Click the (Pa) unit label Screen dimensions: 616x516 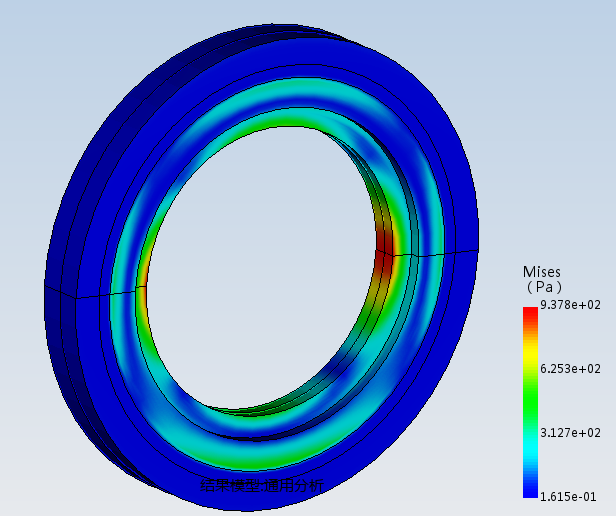click(544, 287)
